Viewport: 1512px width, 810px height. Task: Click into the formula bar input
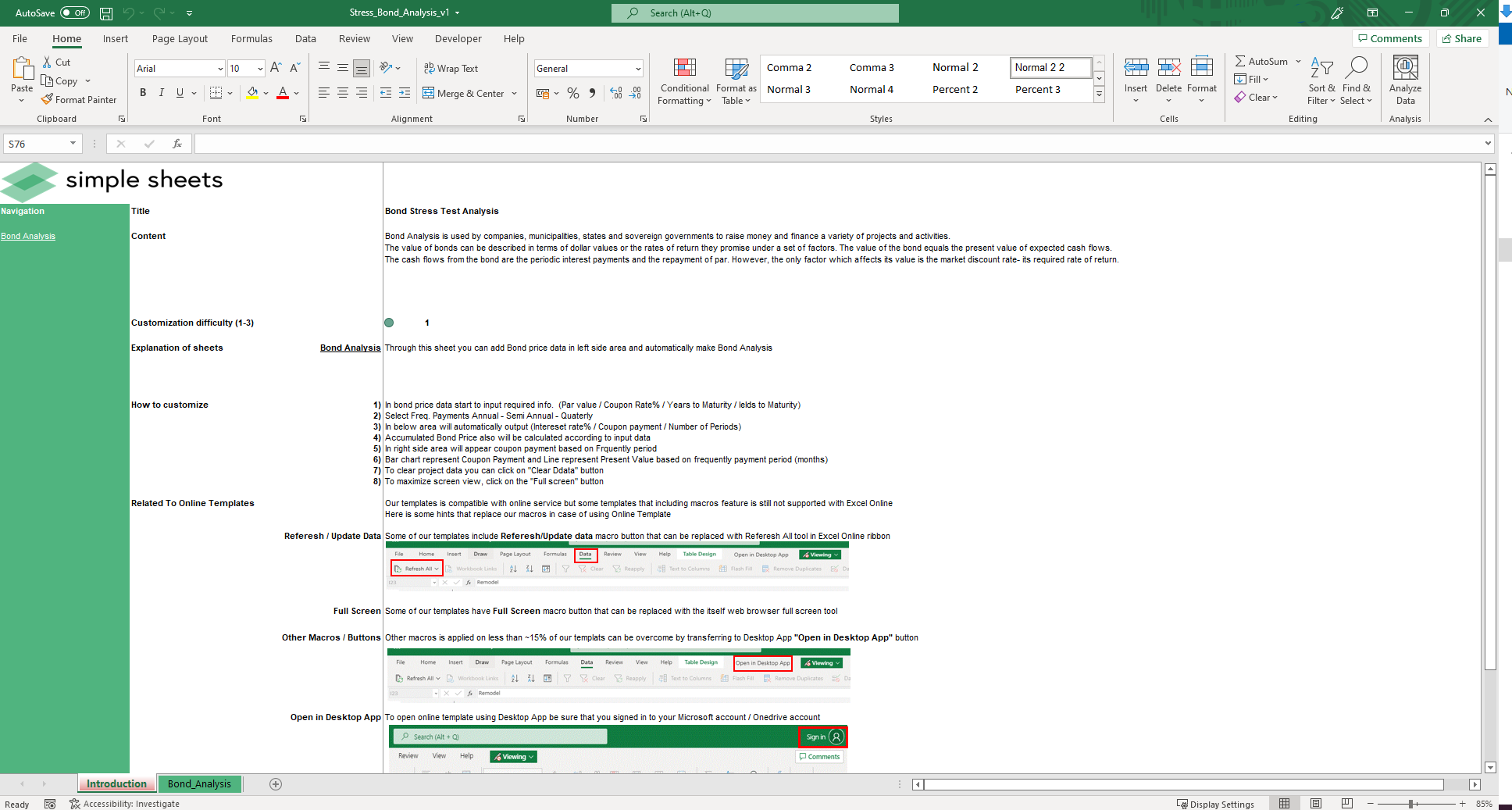838,144
